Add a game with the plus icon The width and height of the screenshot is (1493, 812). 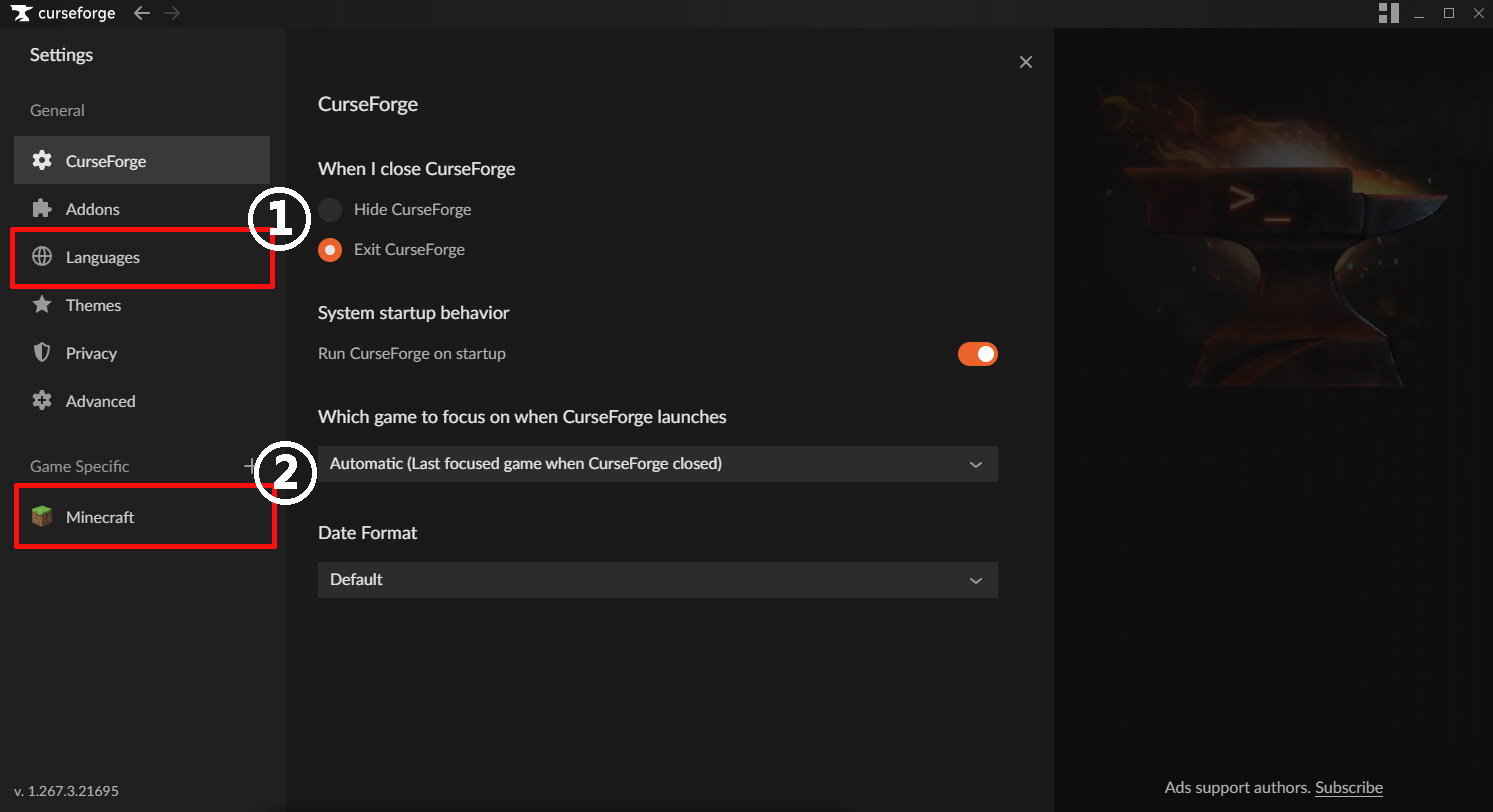tap(250, 465)
